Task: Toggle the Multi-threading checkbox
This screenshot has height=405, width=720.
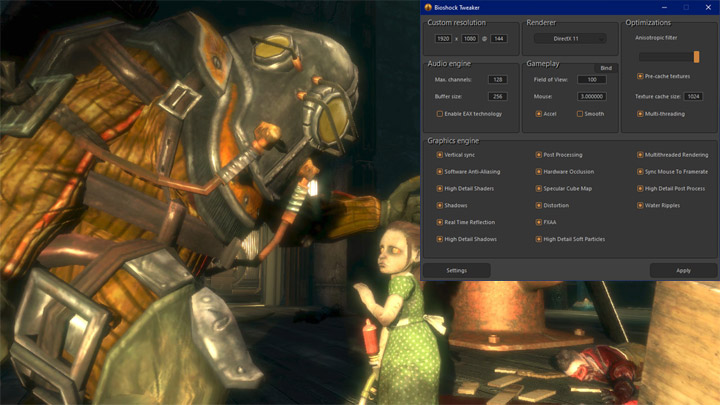Action: coord(640,114)
